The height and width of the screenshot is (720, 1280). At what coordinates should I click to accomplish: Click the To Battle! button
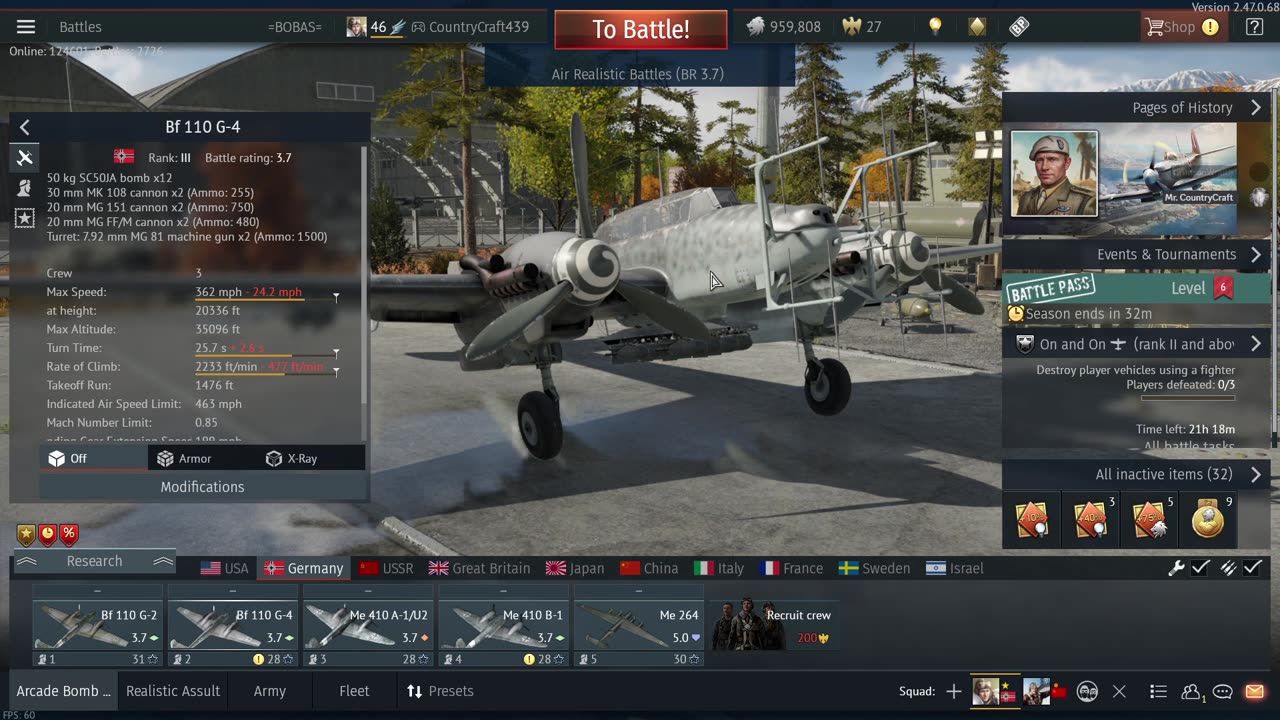(x=641, y=29)
